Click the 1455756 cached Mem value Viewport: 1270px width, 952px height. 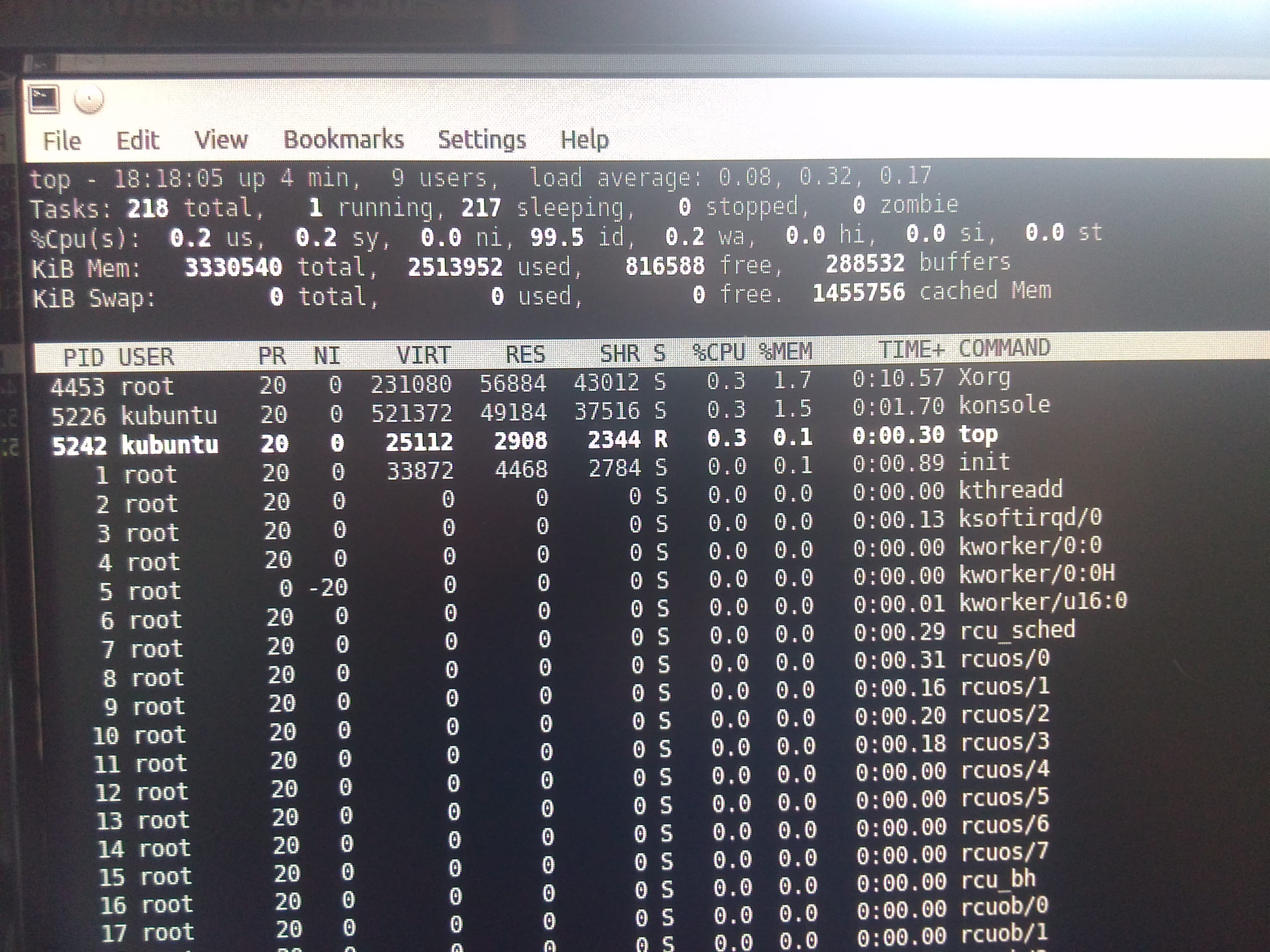click(859, 293)
